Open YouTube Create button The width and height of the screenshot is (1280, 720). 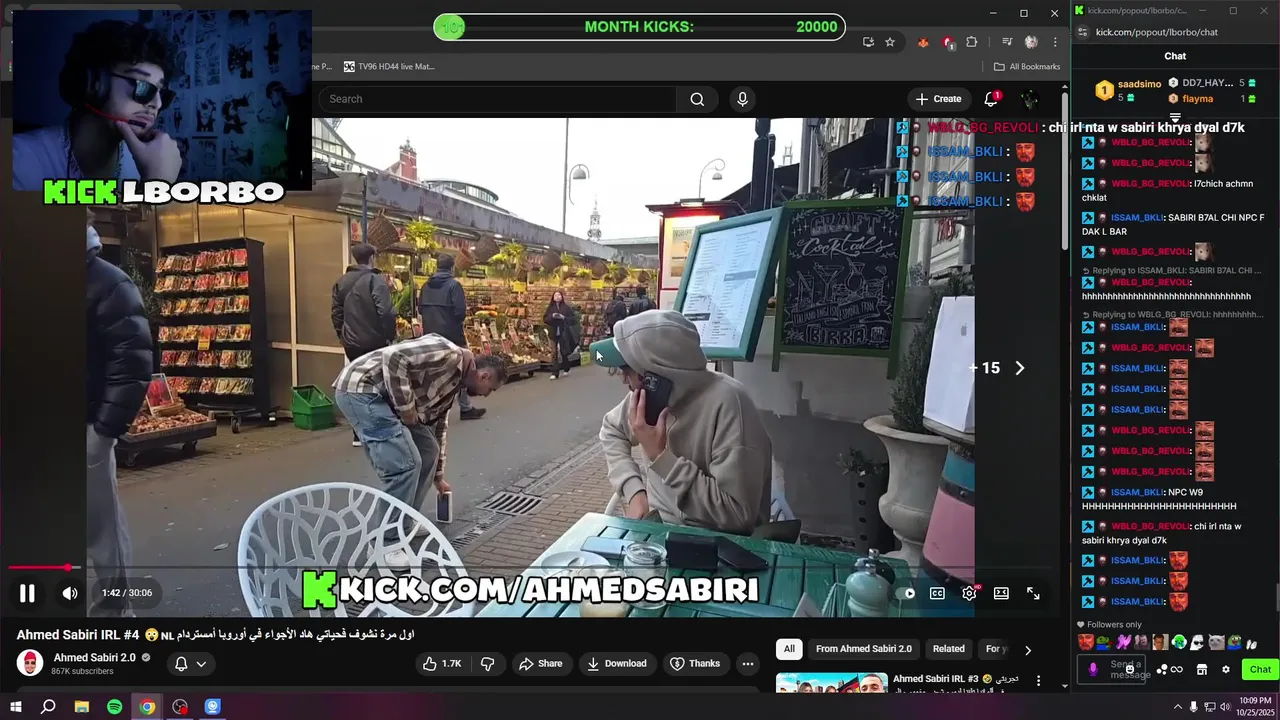point(938,99)
